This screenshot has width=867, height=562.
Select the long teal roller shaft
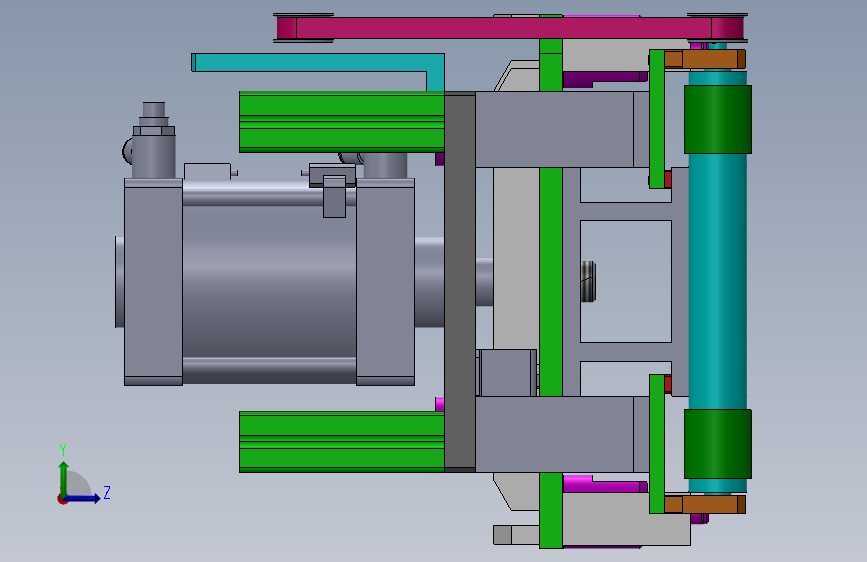(717, 281)
